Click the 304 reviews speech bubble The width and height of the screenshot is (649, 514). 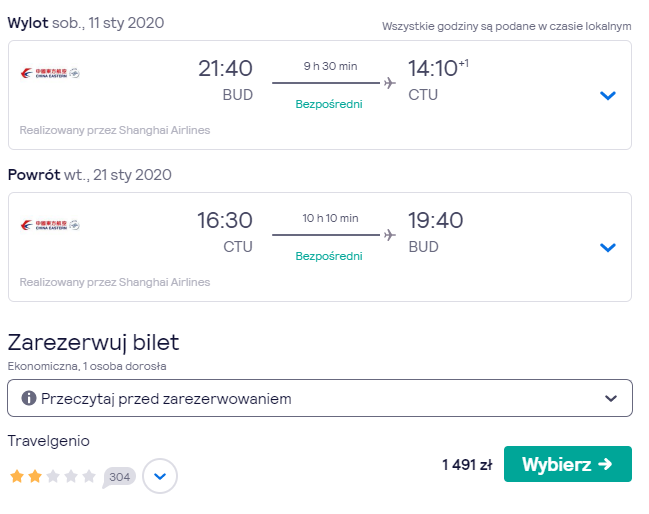coord(119,477)
